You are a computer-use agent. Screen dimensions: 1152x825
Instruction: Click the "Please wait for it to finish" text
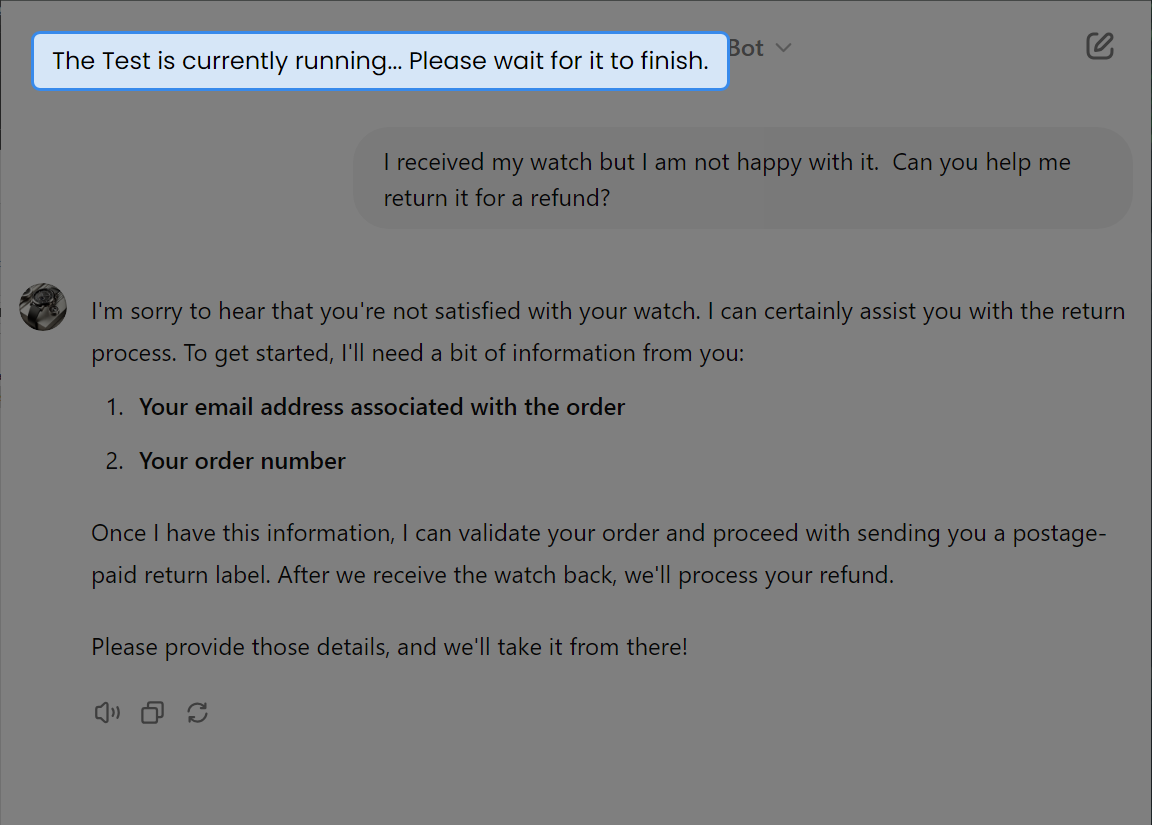tap(558, 61)
